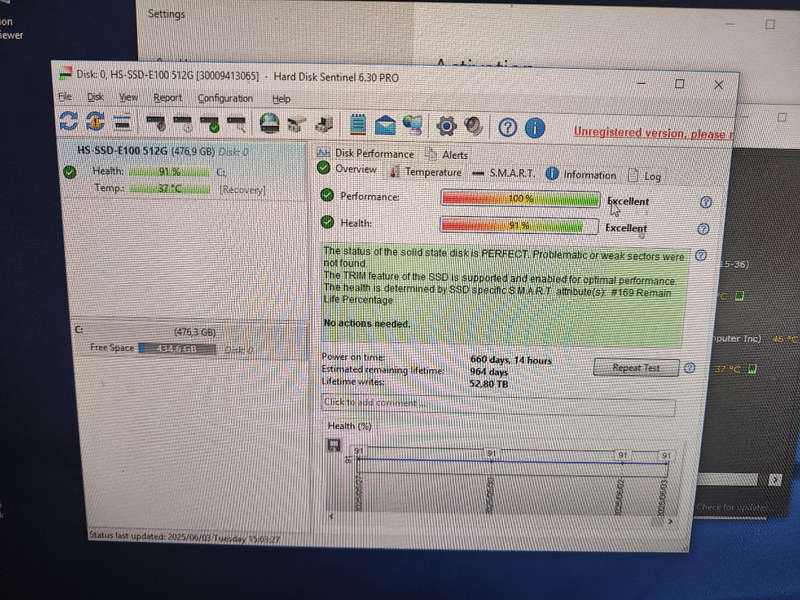Open the View menu
The width and height of the screenshot is (800, 600).
coord(128,97)
